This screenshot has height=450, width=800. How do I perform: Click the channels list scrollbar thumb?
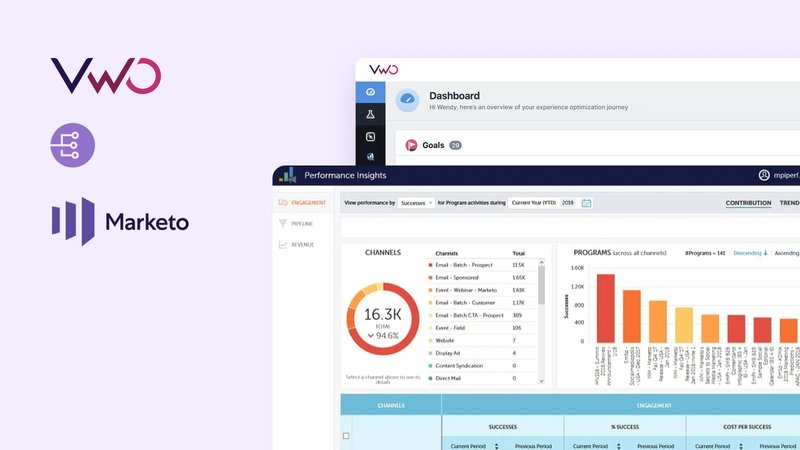tap(541, 285)
